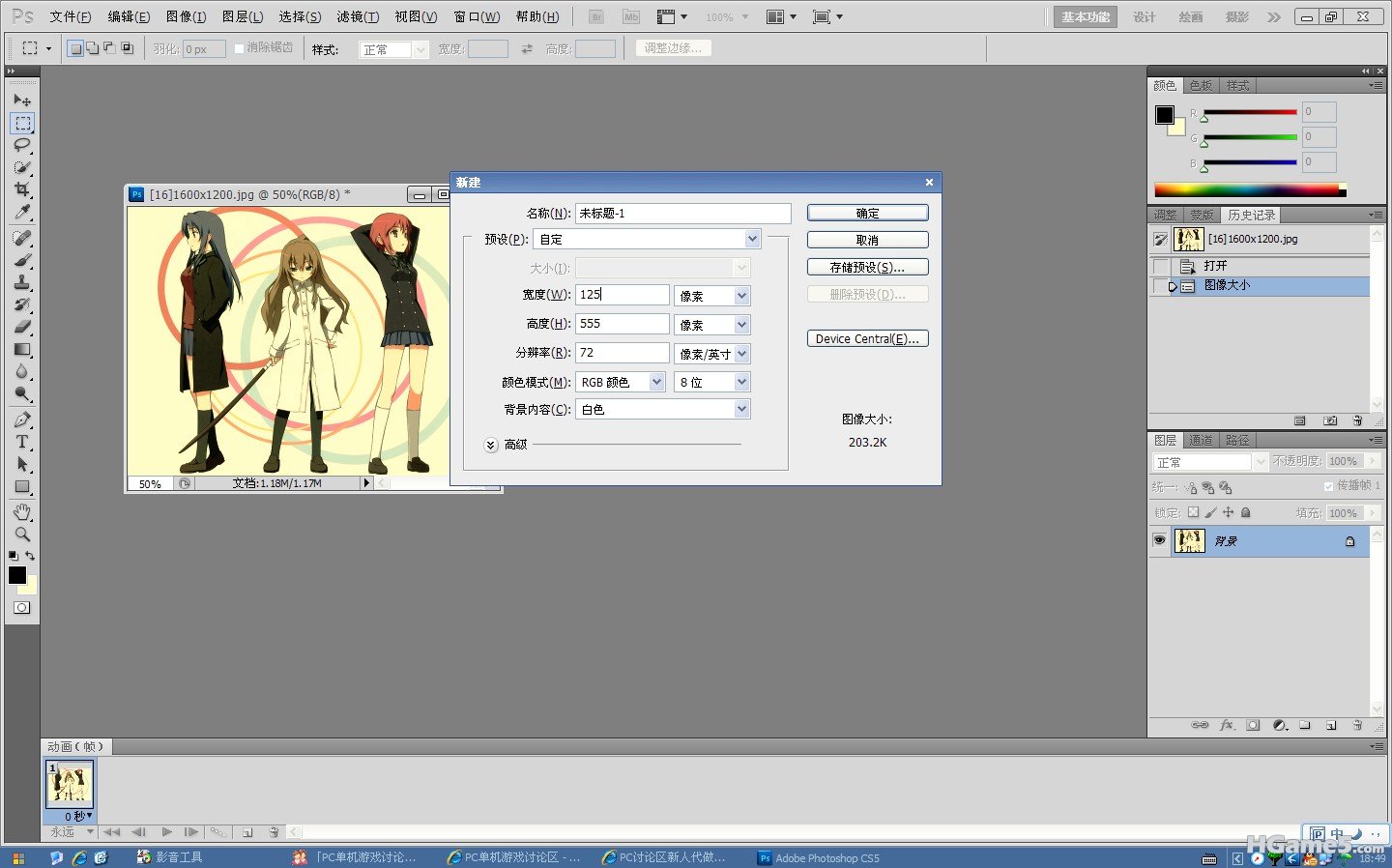This screenshot has width=1392, height=868.
Task: Click the foreground color swatch in toolbox
Action: point(17,575)
